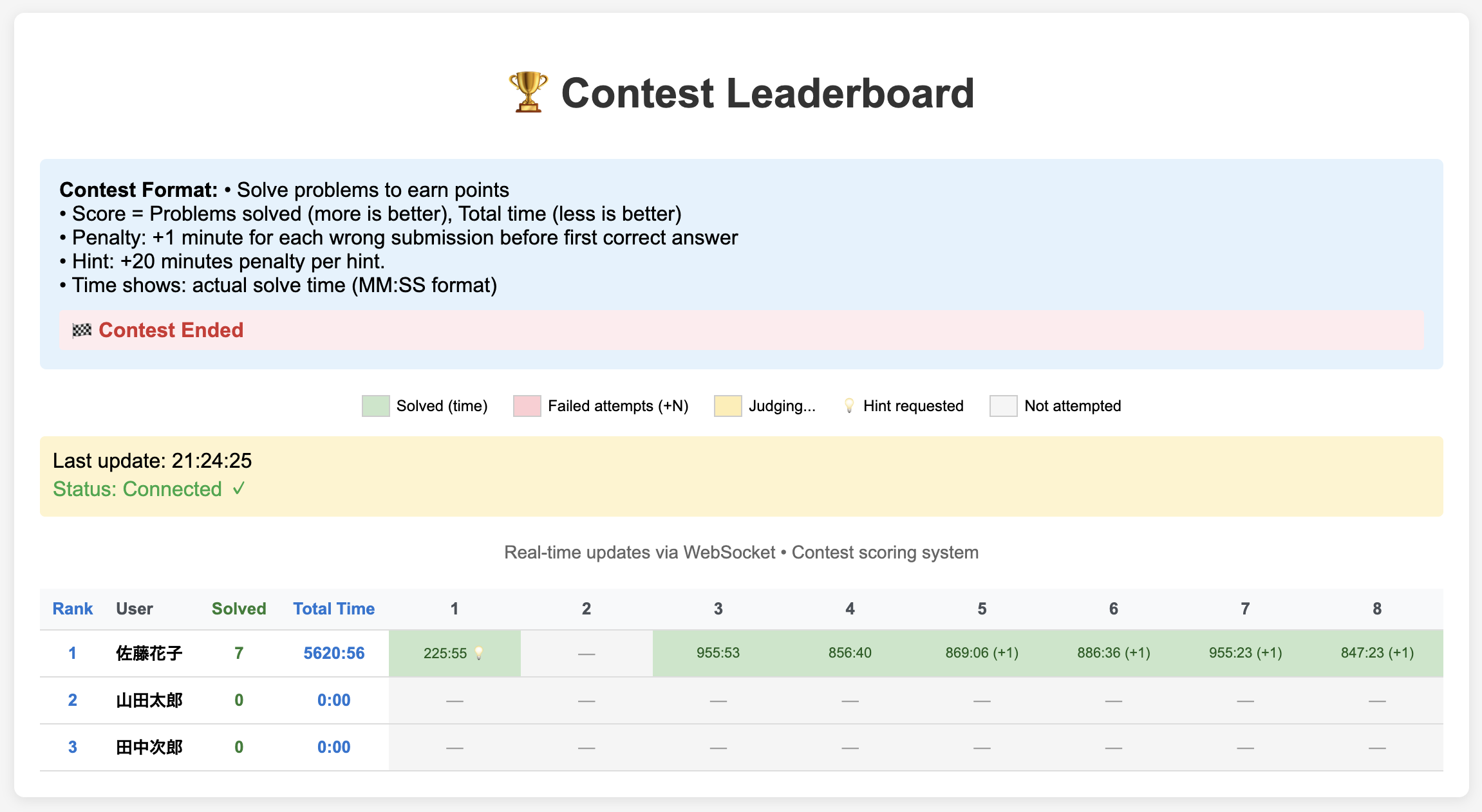Click the pink Failed attempts swatch
This screenshot has height=812, width=1482.
click(x=527, y=406)
